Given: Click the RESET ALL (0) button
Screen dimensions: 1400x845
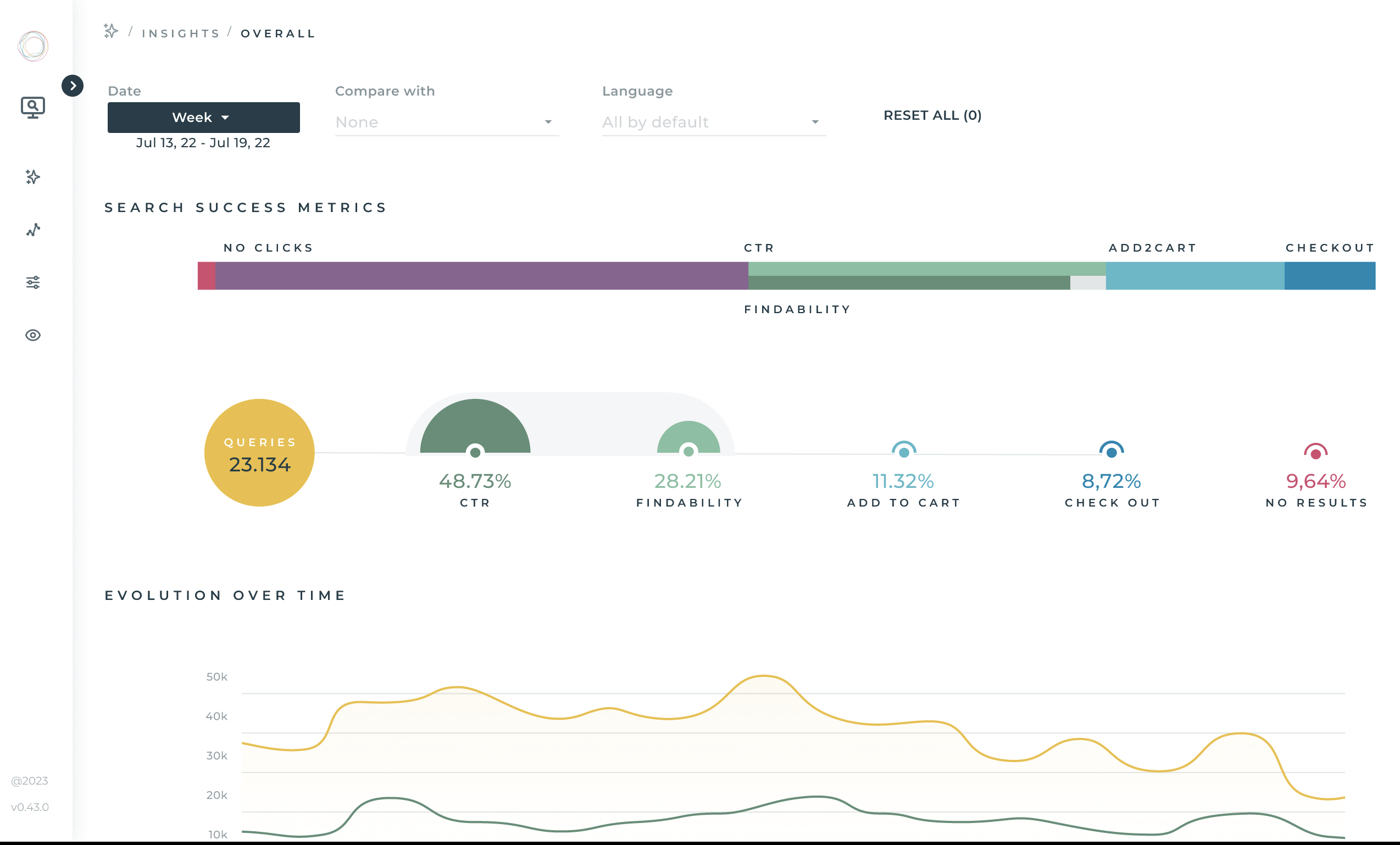Looking at the screenshot, I should coord(931,115).
